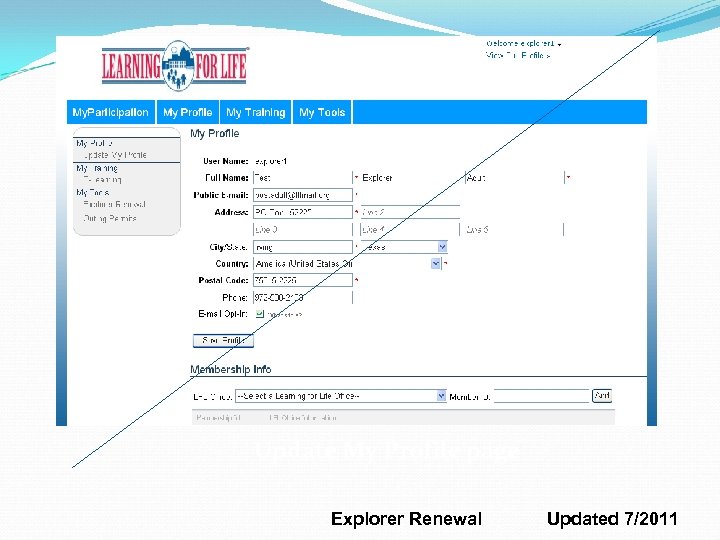Click the Full Name field containing Adult
720x540 pixels.
pos(515,178)
